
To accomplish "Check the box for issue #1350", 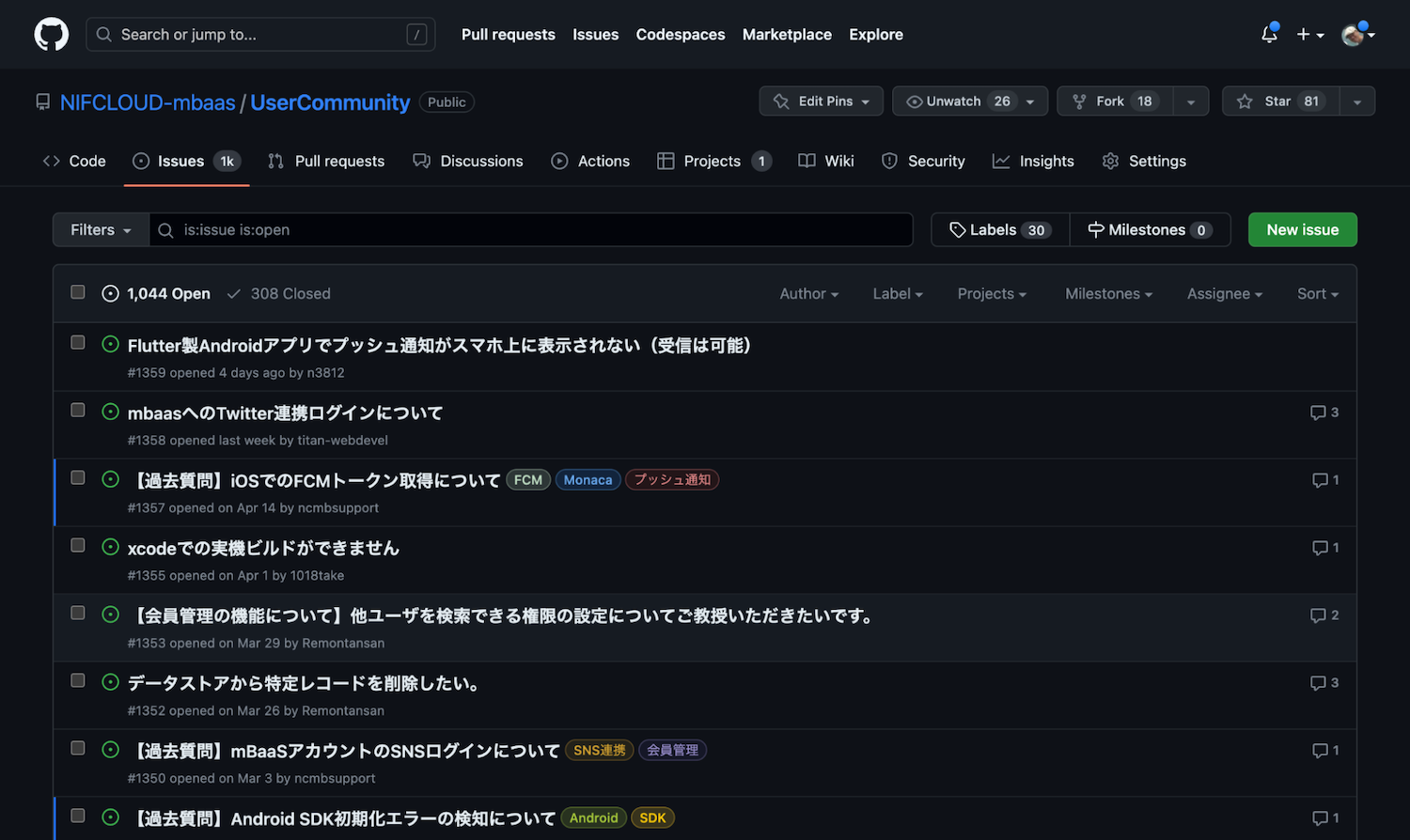I will (x=78, y=748).
